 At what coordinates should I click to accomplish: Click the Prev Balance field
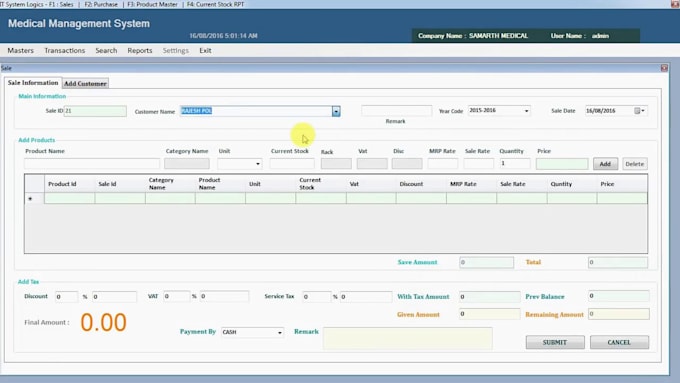coord(619,296)
